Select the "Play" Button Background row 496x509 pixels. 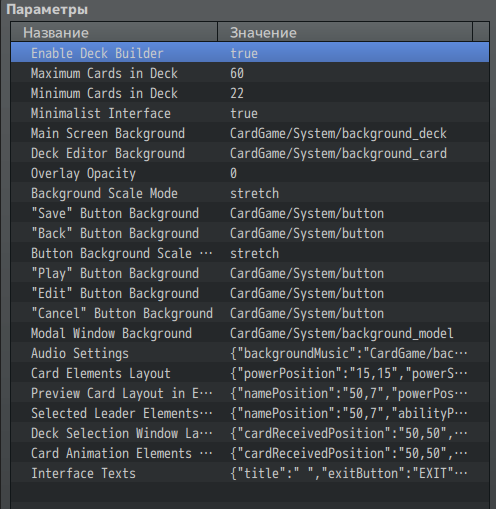tap(250, 272)
